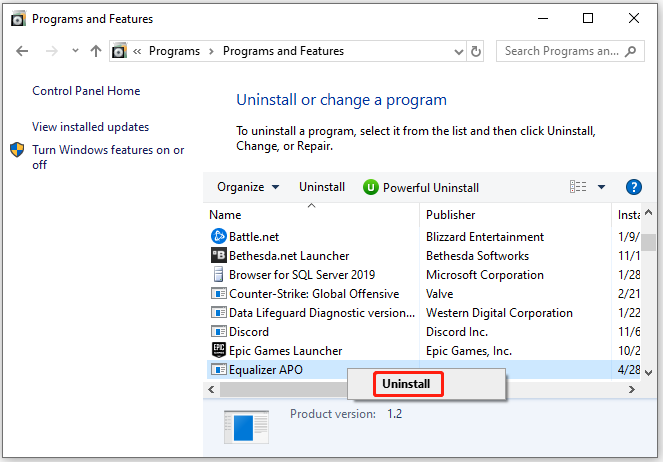Go up one folder level arrow
The image size is (663, 462).
(x=96, y=51)
